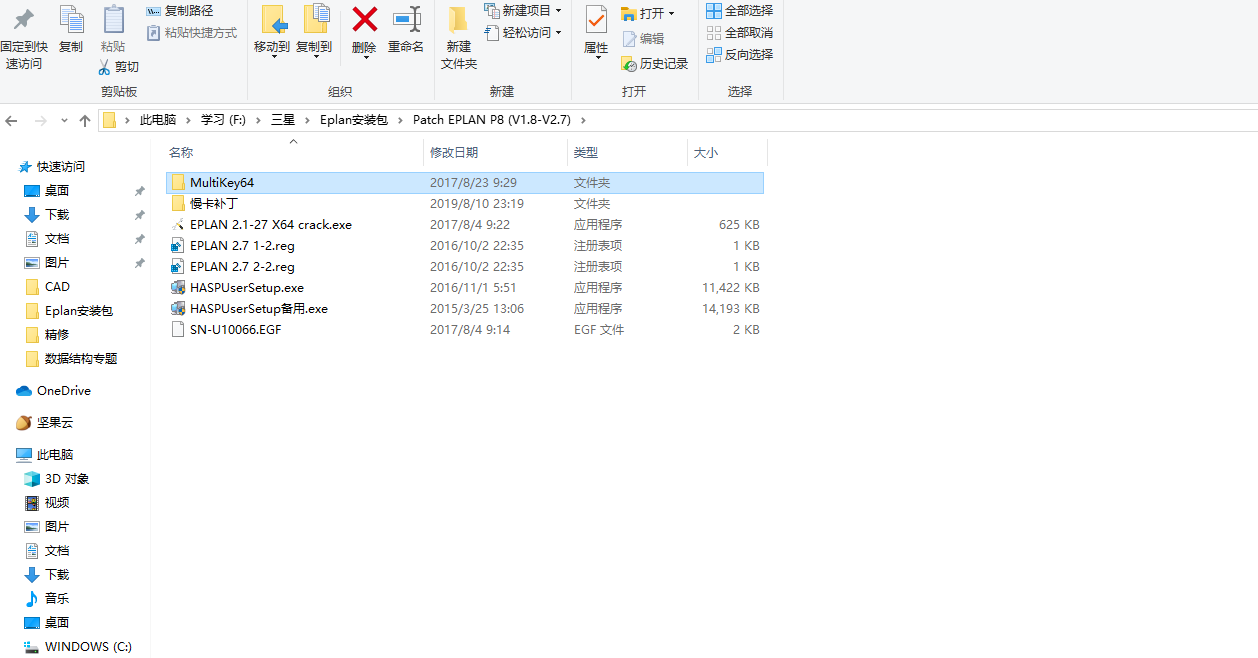Image resolution: width=1258 pixels, height=658 pixels.
Task: Click the Properties (属性) icon
Action: click(596, 20)
